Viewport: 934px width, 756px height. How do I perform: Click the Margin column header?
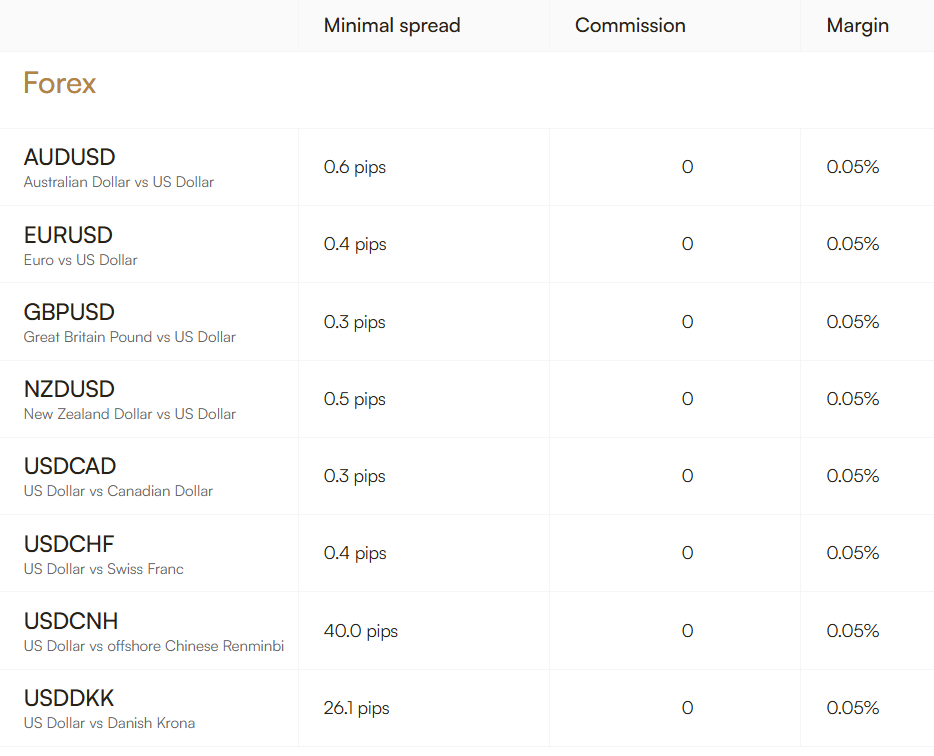857,26
